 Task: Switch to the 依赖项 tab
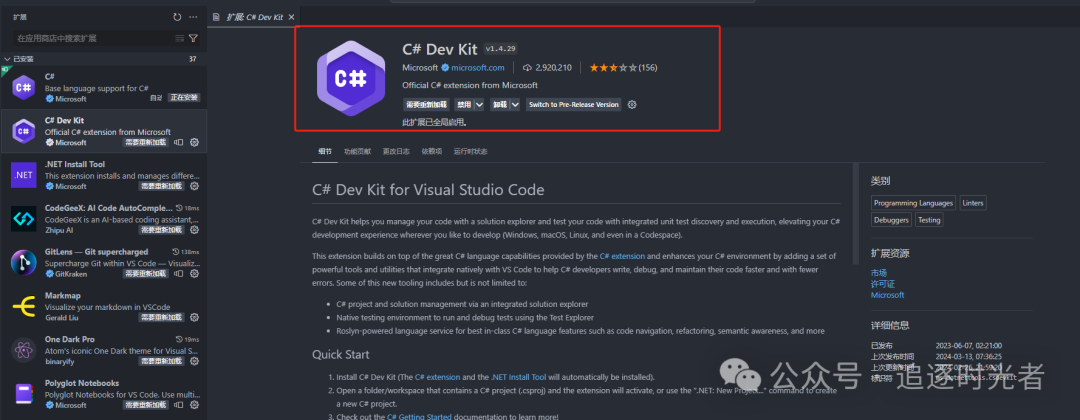[431, 151]
